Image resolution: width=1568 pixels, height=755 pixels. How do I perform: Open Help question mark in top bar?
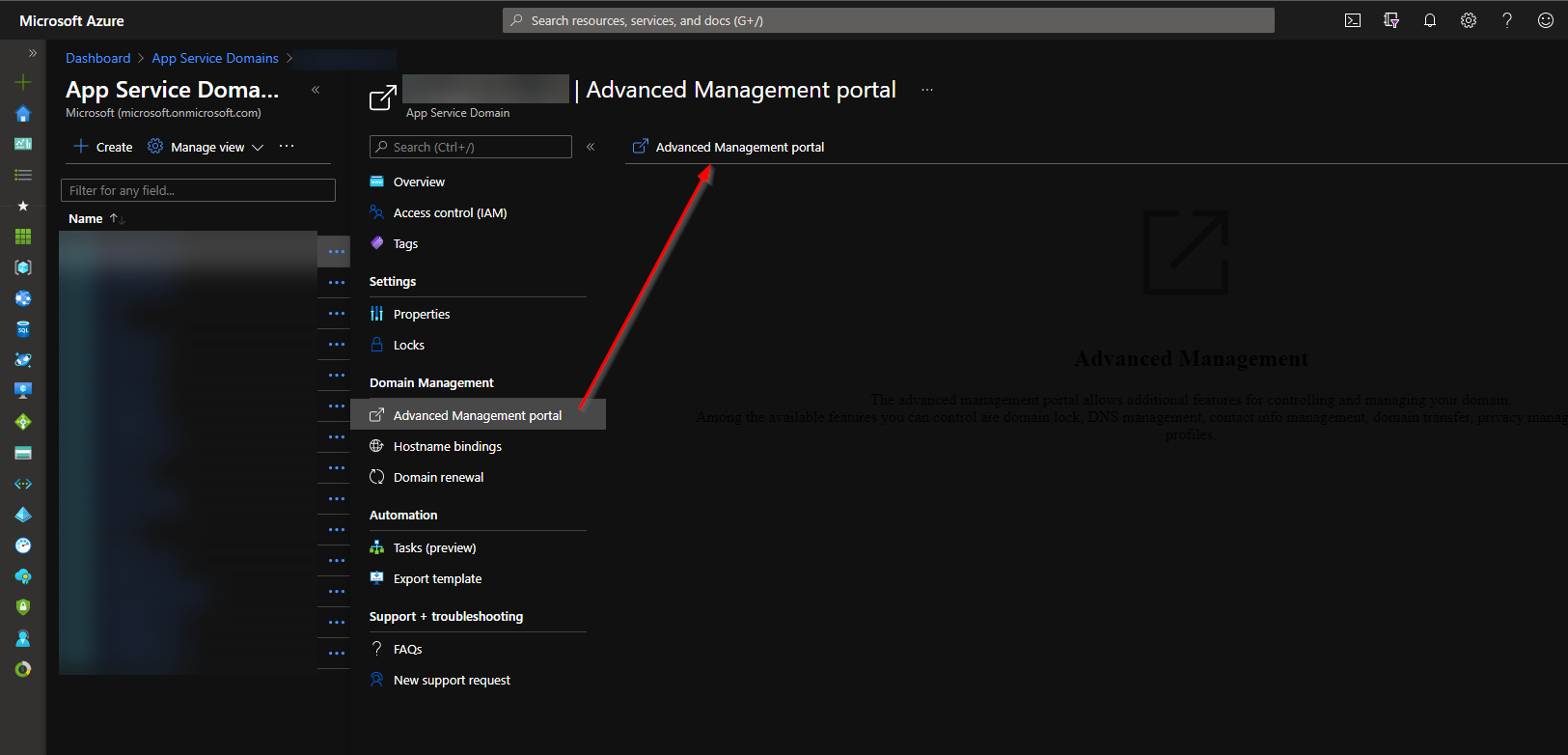[x=1507, y=20]
